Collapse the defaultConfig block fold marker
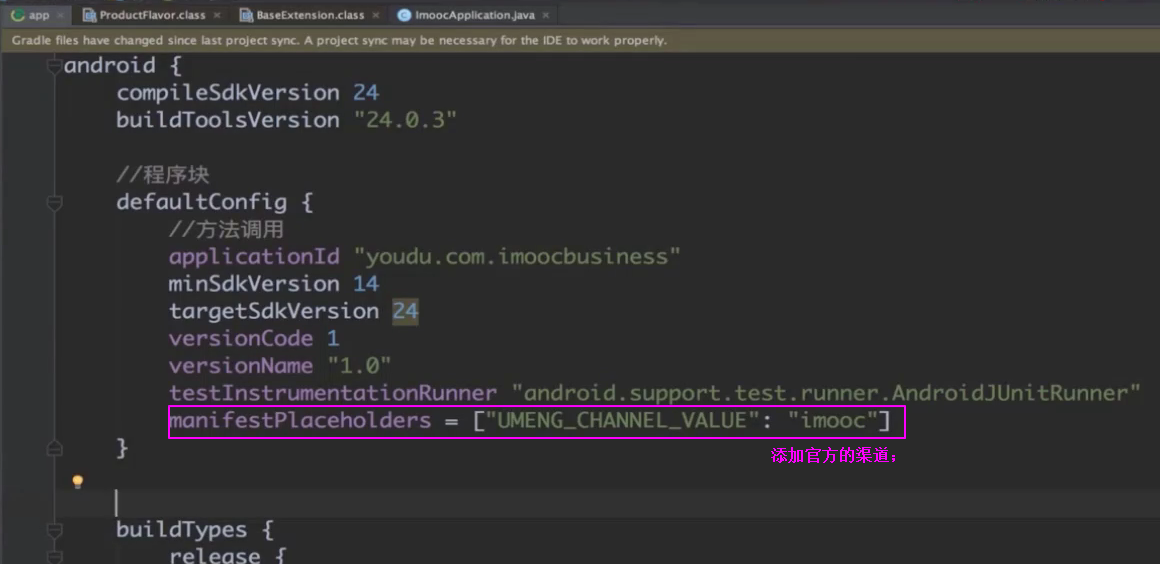 tap(54, 203)
